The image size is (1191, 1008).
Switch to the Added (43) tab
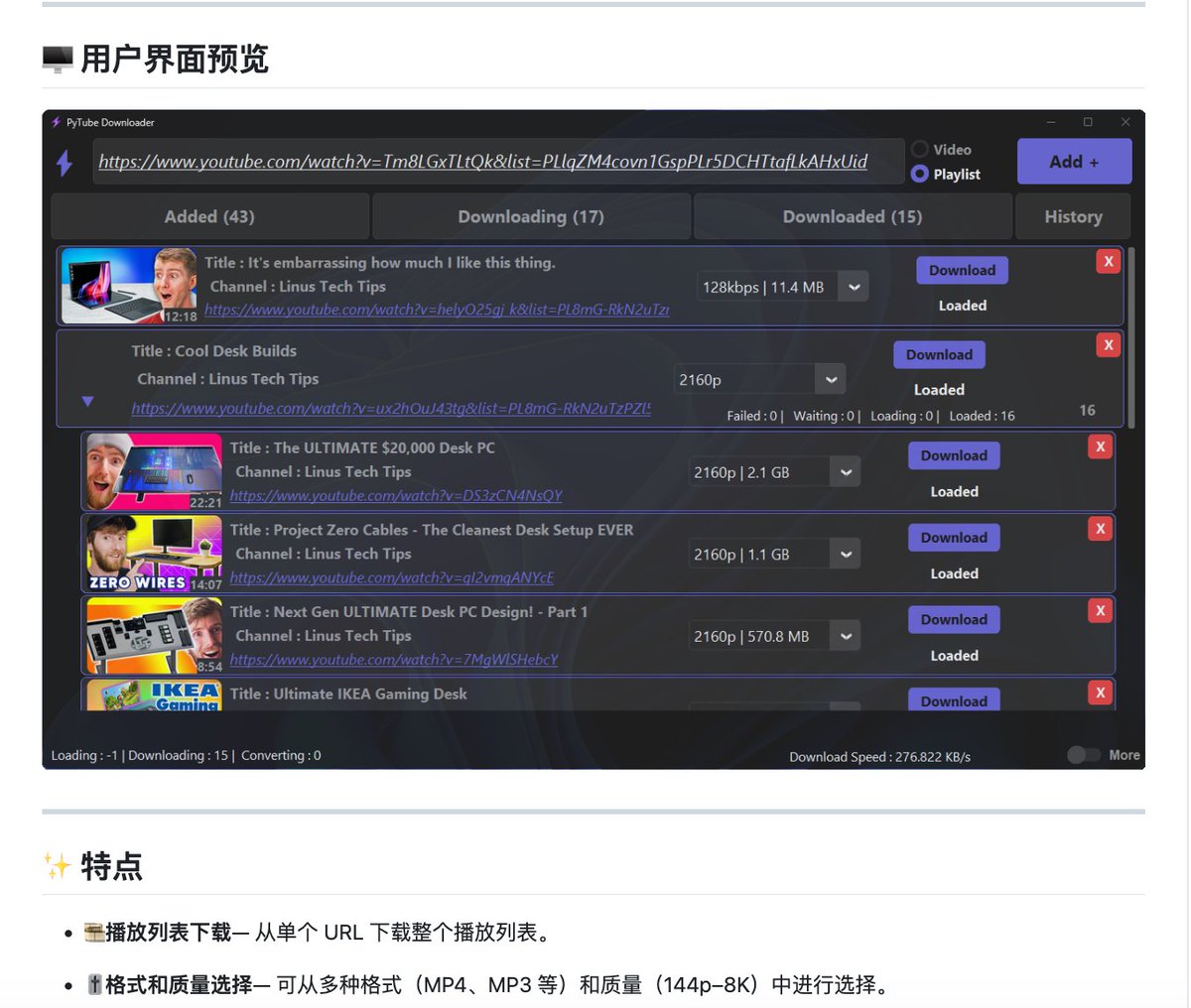point(209,216)
